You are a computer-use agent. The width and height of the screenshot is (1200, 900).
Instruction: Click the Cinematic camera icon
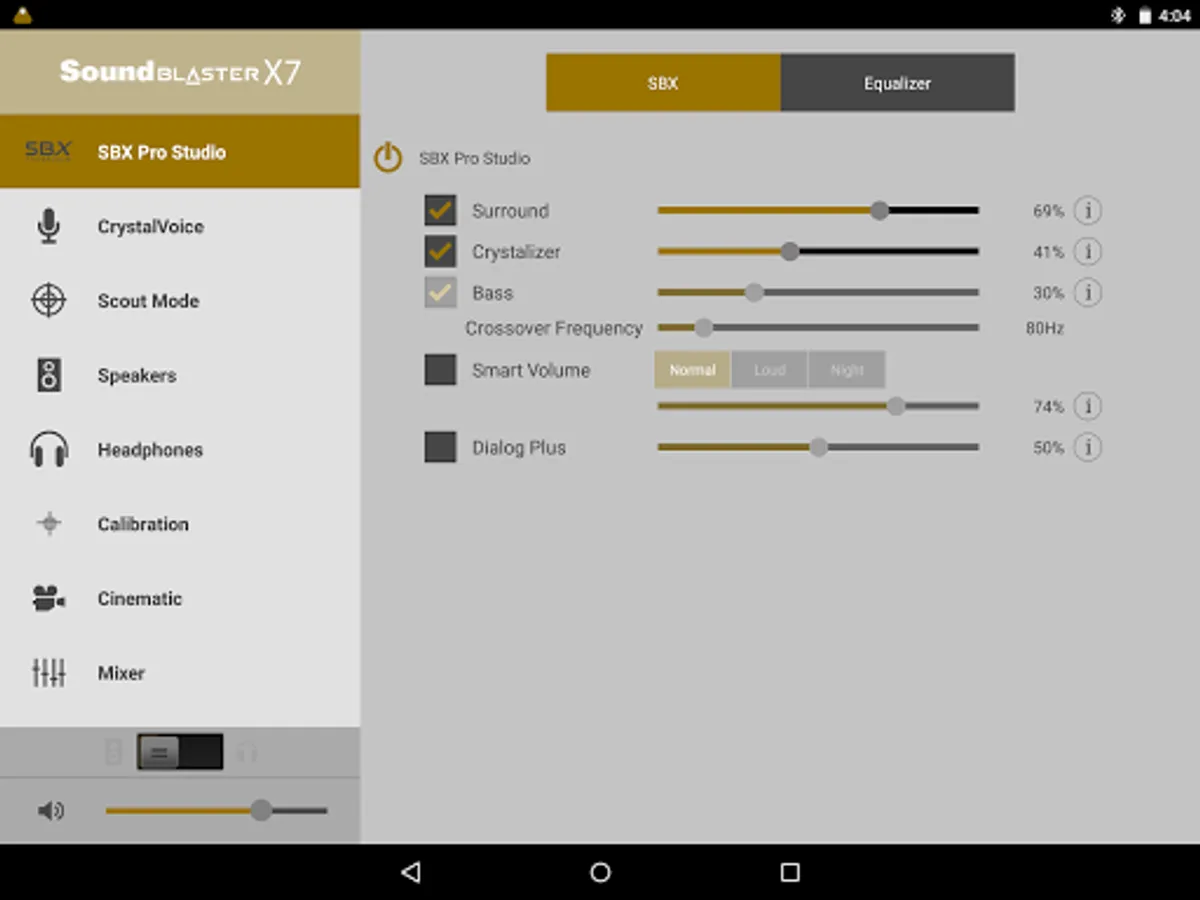pyautogui.click(x=48, y=598)
